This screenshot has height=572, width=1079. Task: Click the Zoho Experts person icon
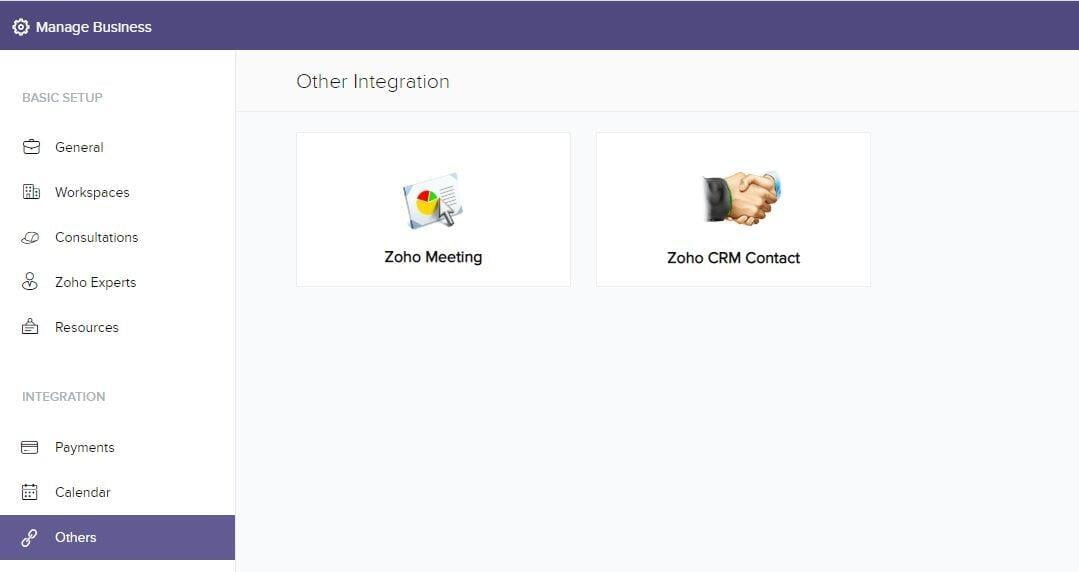[x=30, y=282]
